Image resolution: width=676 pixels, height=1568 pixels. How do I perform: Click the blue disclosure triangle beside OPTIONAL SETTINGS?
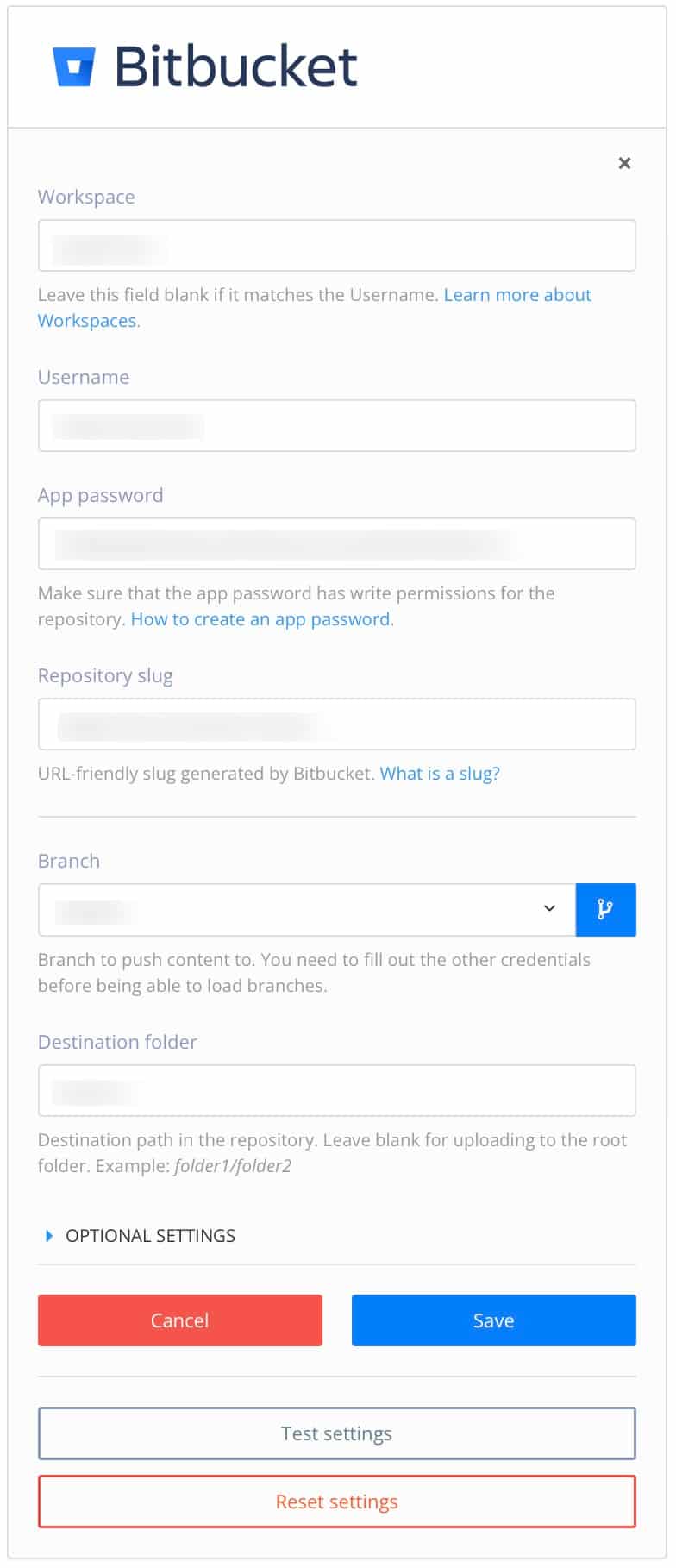[48, 1235]
